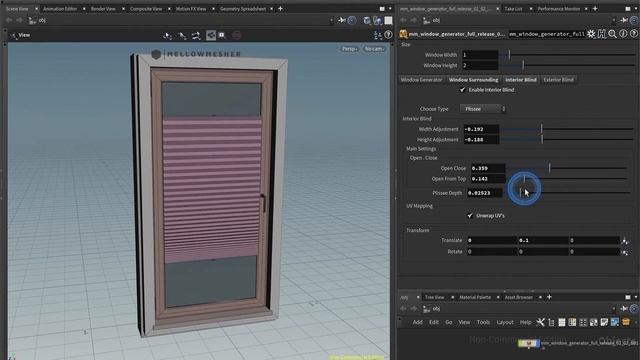This screenshot has height=360, width=640.
Task: Click the sticky note icon in network toolbar
Action: (x=604, y=322)
